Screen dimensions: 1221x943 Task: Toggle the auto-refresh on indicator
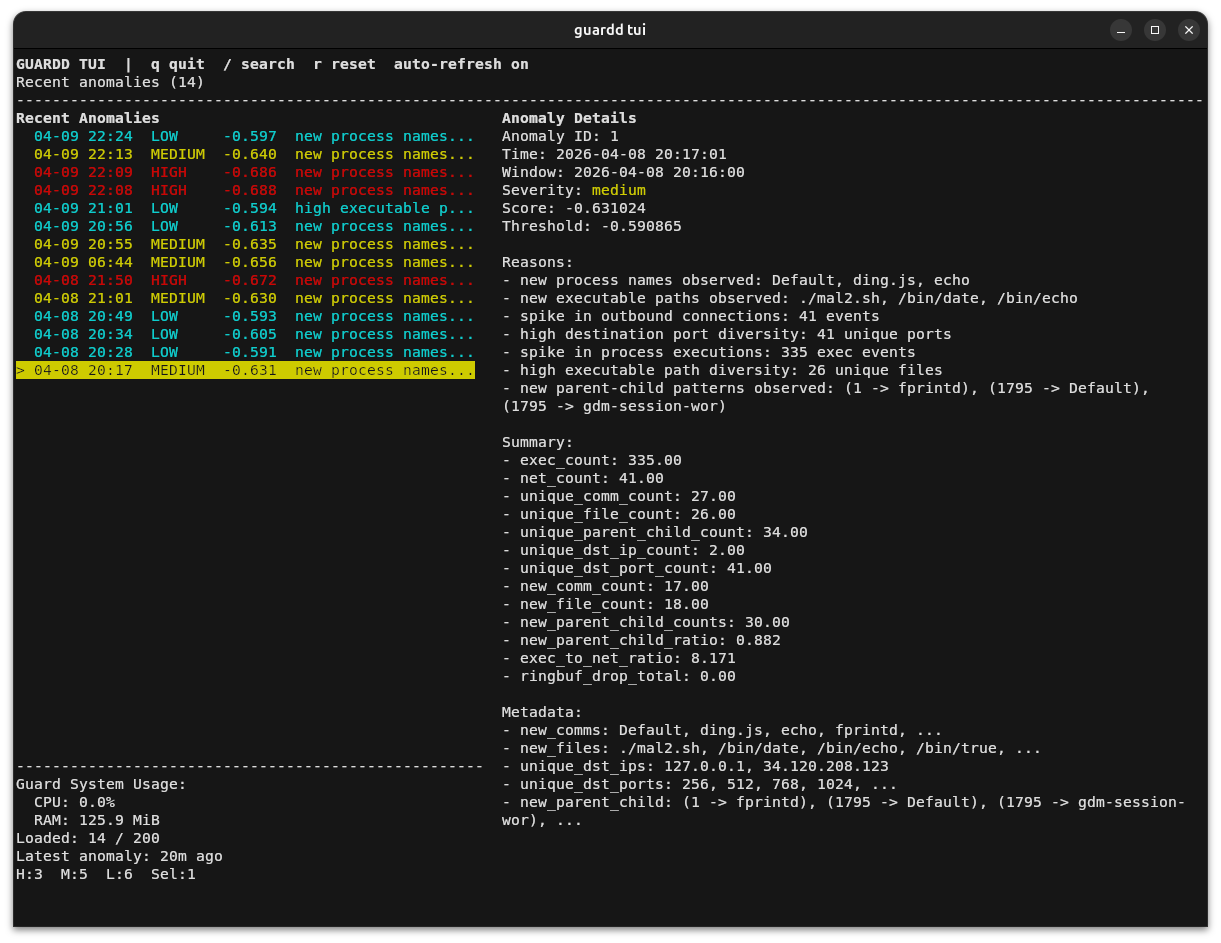(461, 64)
